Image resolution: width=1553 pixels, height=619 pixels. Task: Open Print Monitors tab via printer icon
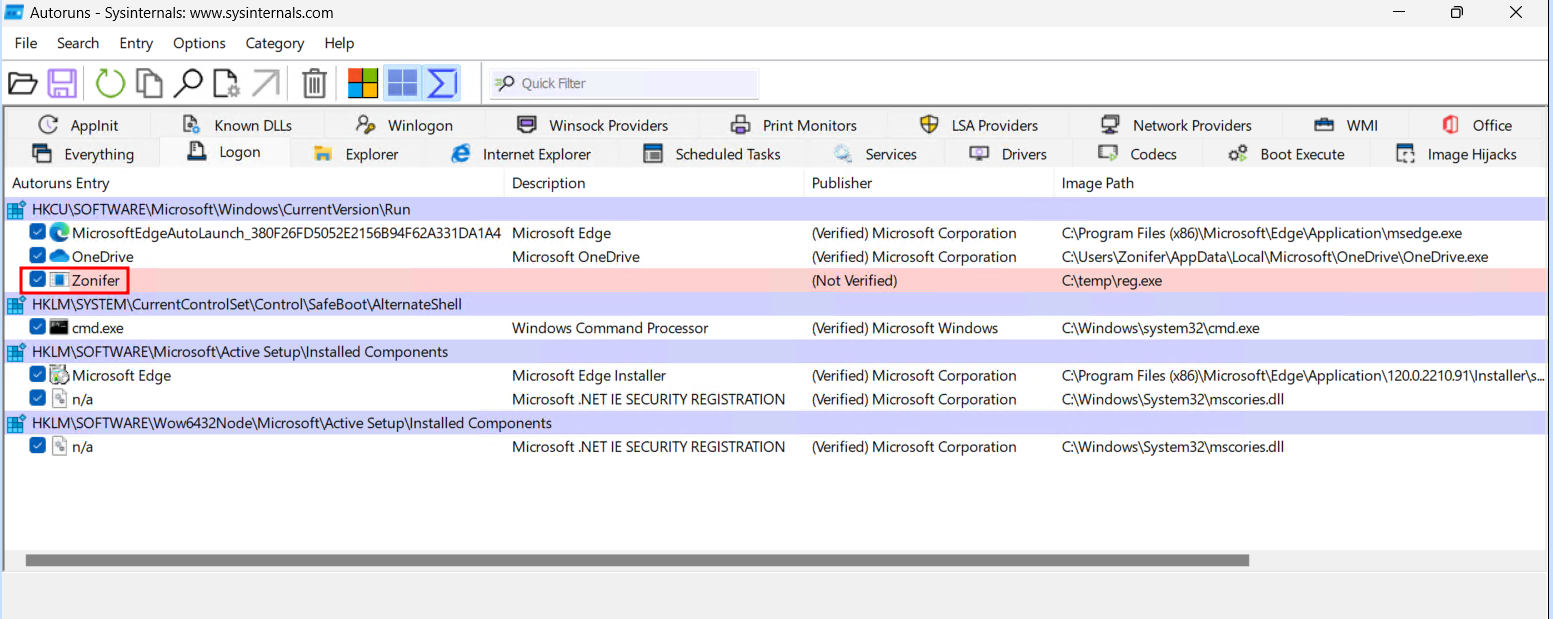pyautogui.click(x=740, y=125)
